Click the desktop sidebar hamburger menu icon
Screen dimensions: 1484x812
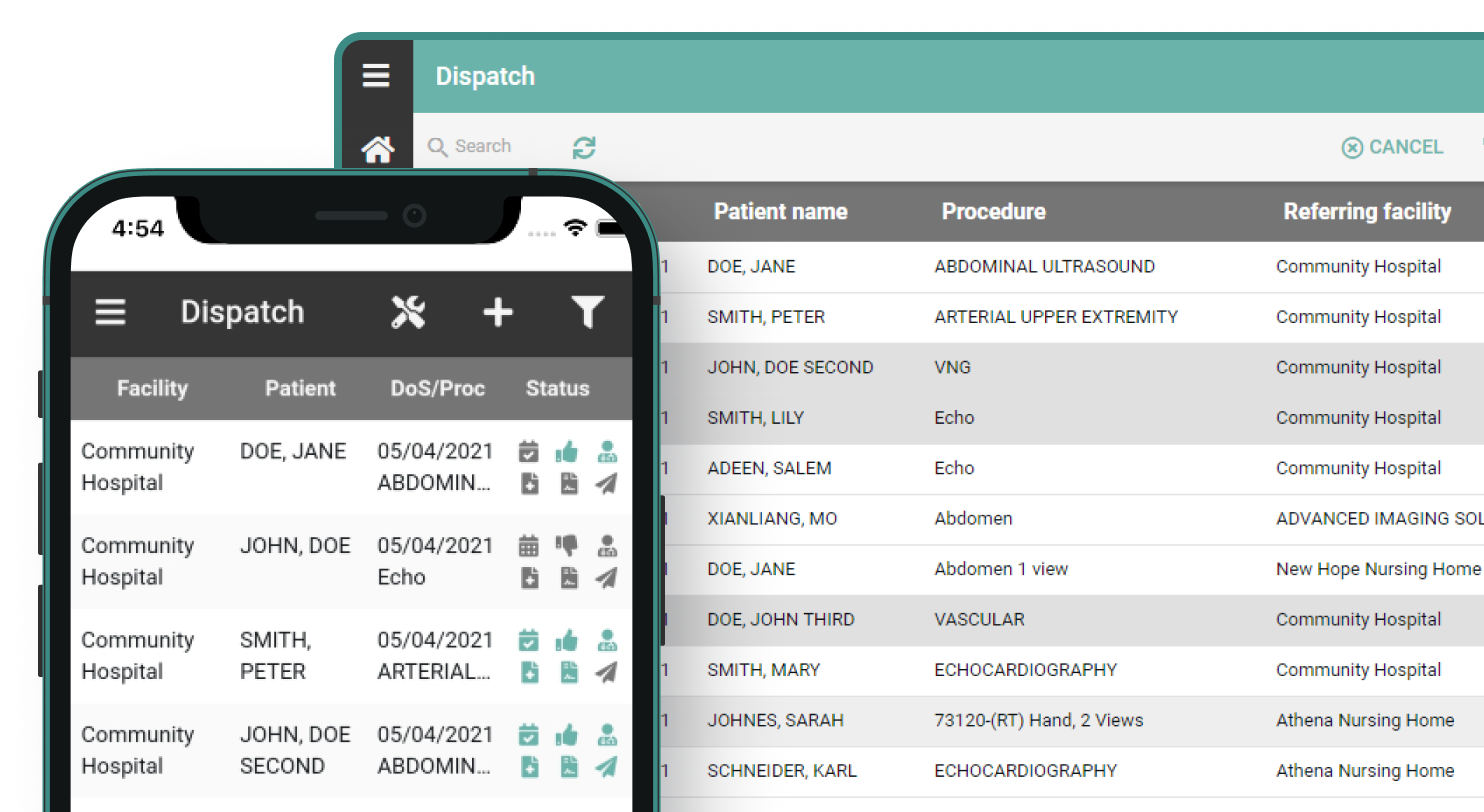pos(376,76)
